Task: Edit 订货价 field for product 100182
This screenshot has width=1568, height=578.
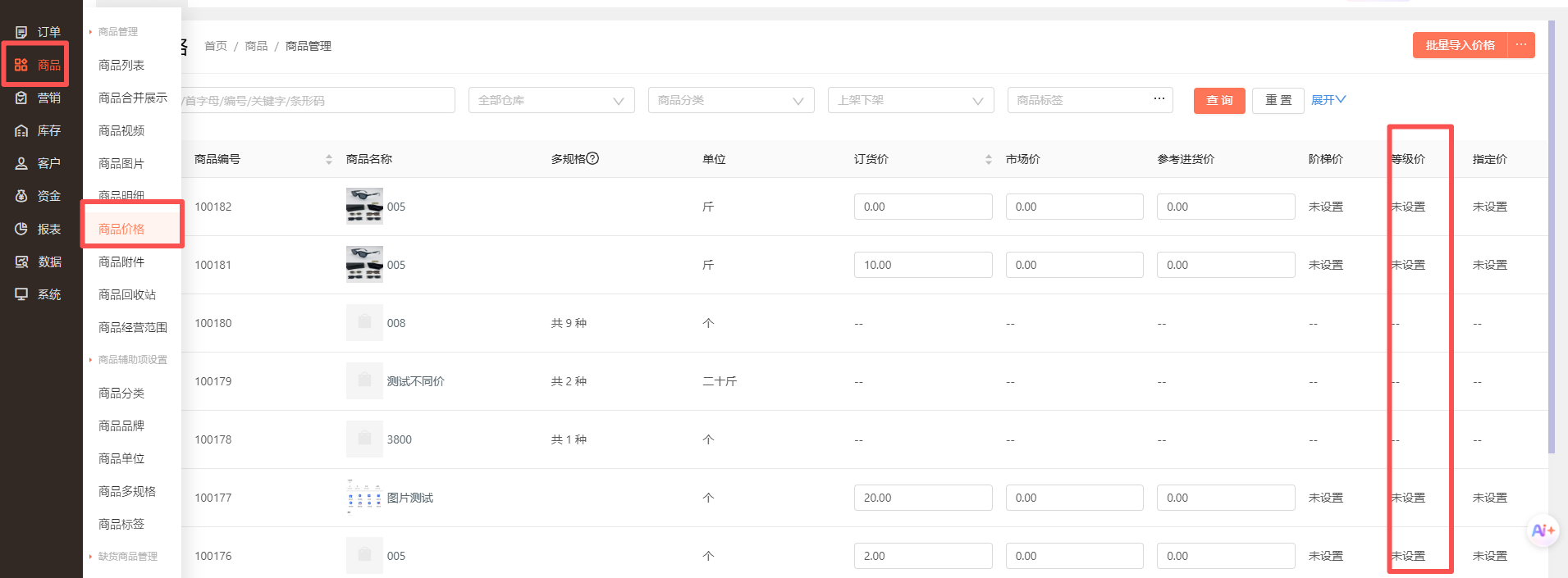Action: coord(923,207)
